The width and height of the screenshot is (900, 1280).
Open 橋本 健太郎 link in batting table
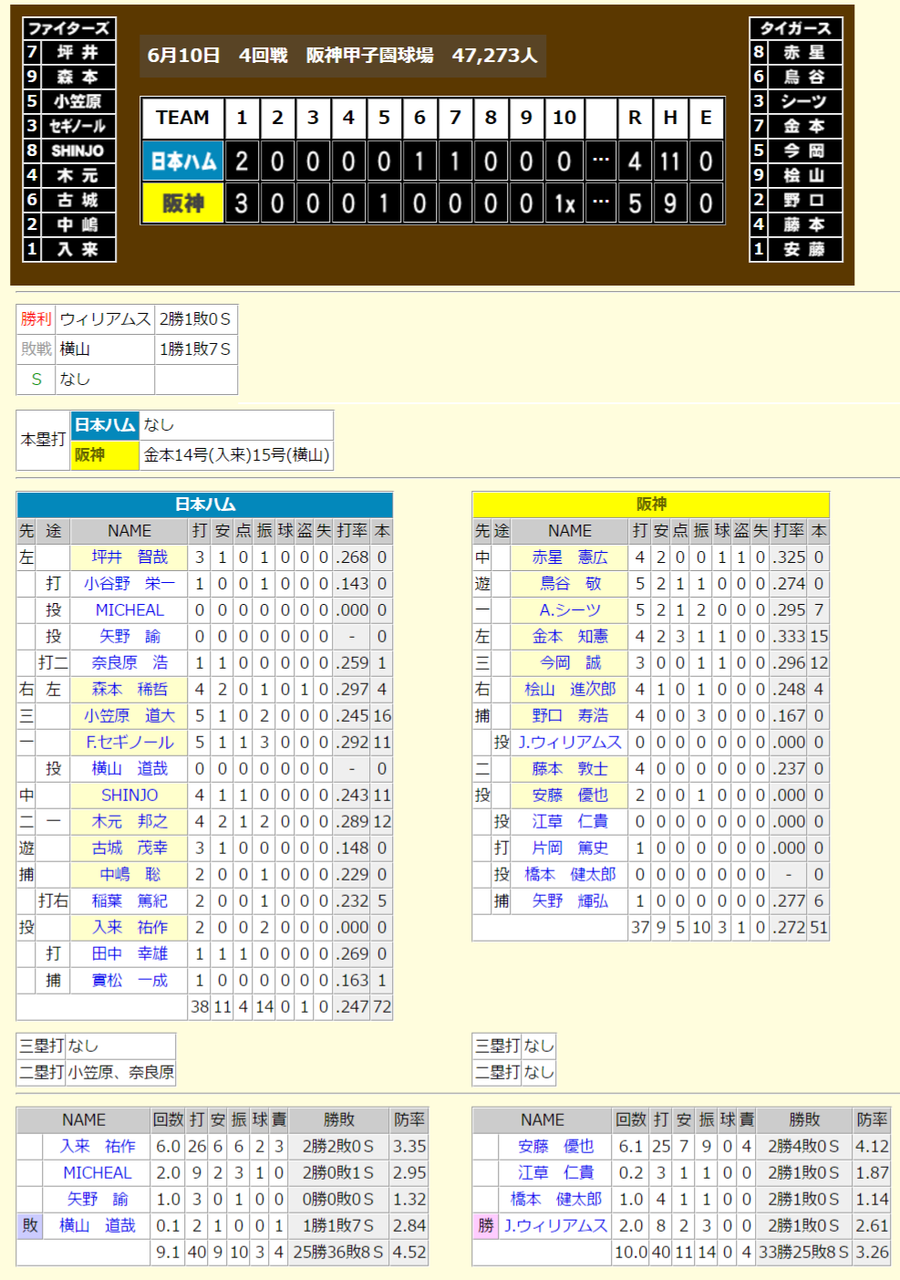coord(570,875)
